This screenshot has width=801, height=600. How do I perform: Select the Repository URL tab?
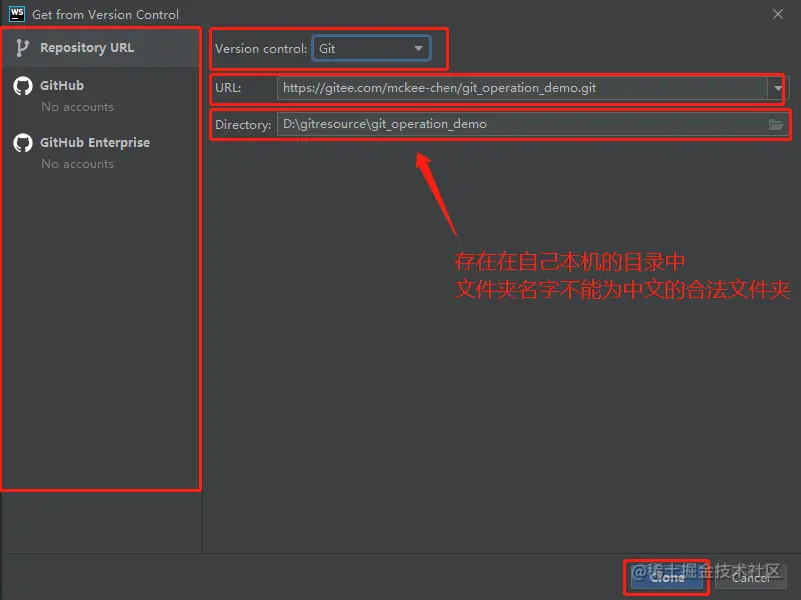click(101, 47)
